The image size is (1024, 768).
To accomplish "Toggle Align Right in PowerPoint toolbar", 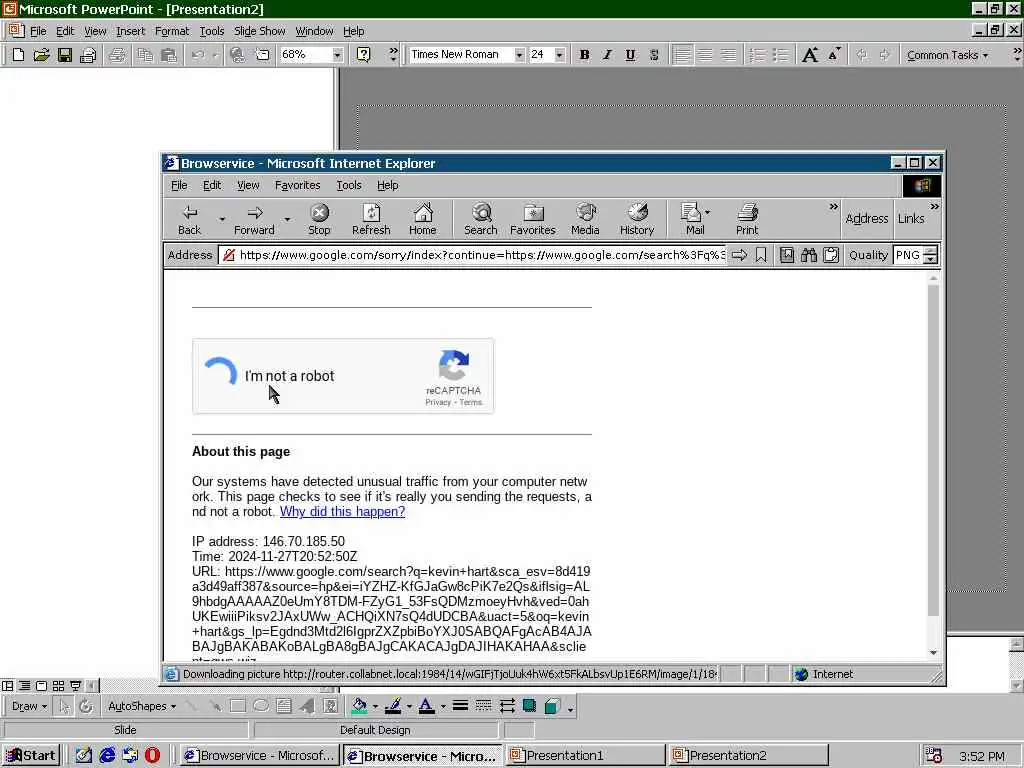I will pyautogui.click(x=728, y=55).
